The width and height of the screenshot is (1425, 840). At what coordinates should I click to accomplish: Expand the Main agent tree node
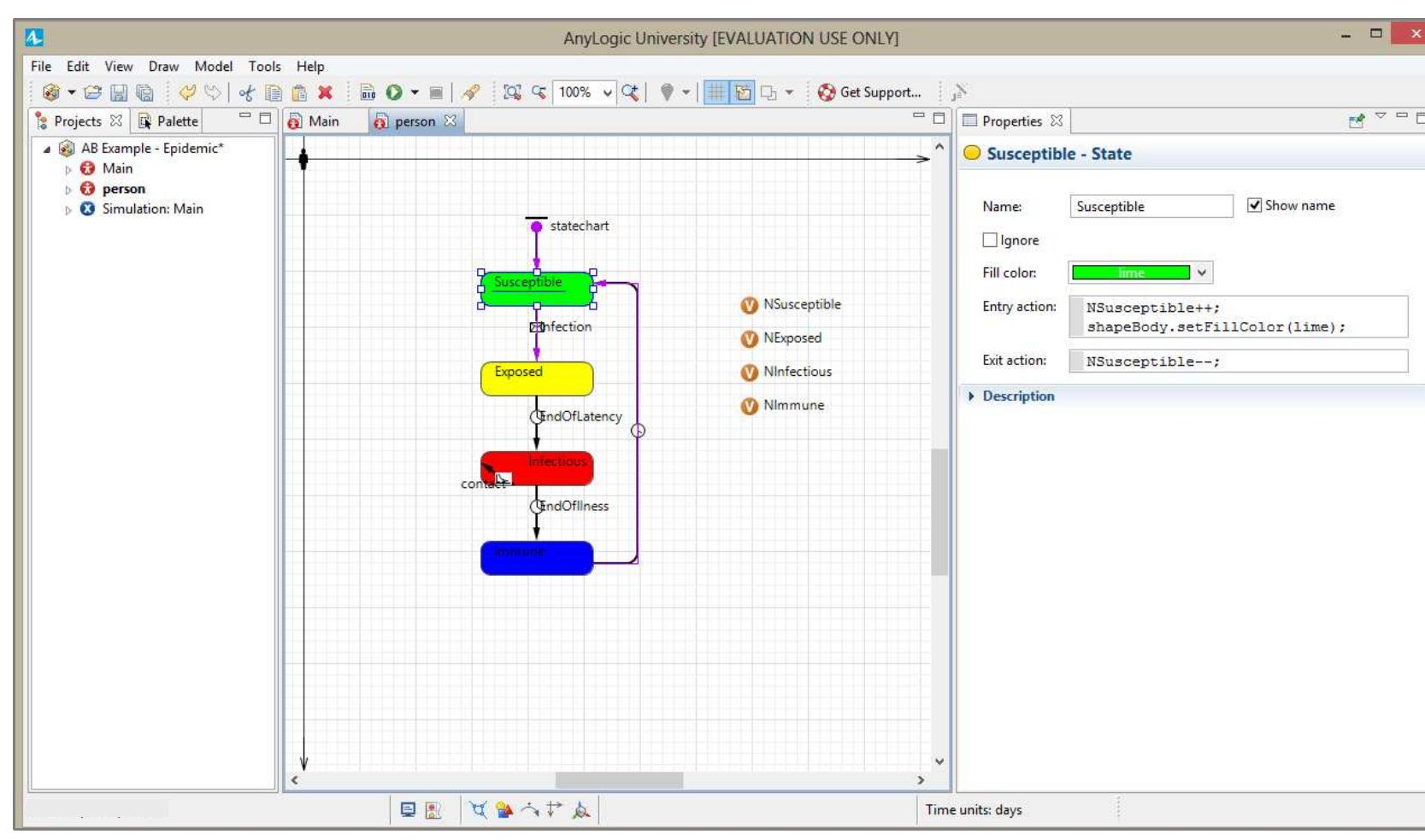[68, 169]
